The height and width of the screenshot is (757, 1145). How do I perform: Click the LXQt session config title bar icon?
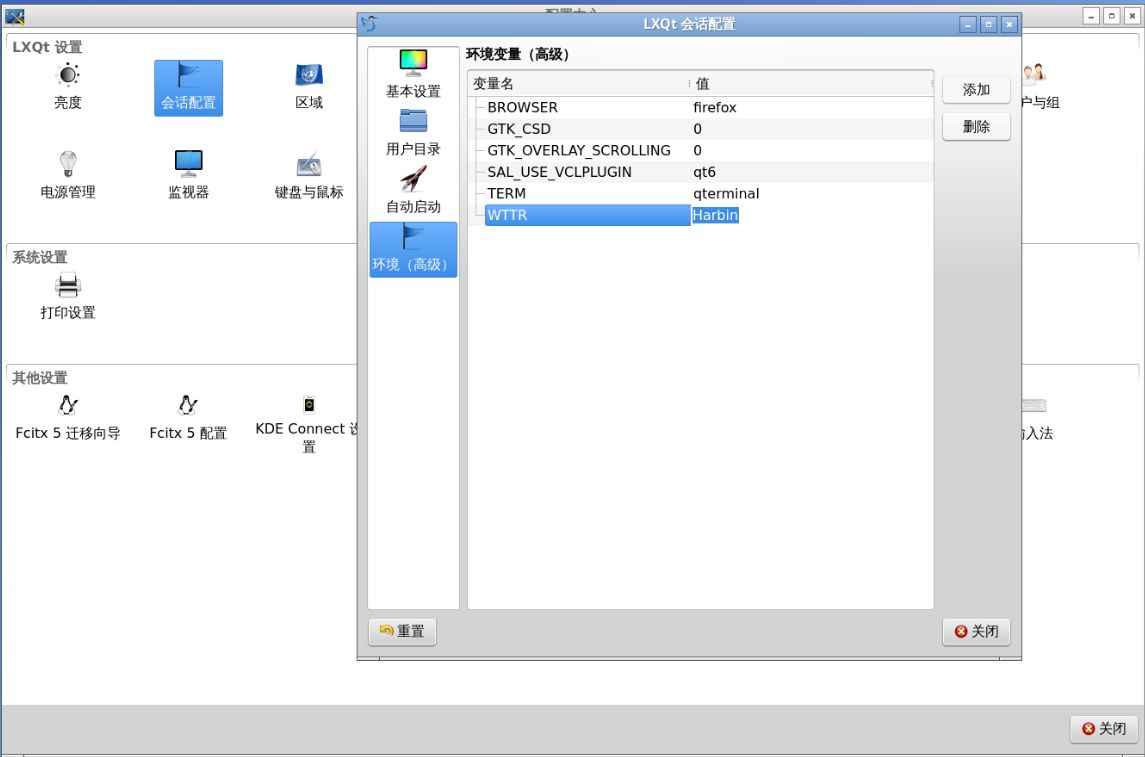[x=369, y=24]
